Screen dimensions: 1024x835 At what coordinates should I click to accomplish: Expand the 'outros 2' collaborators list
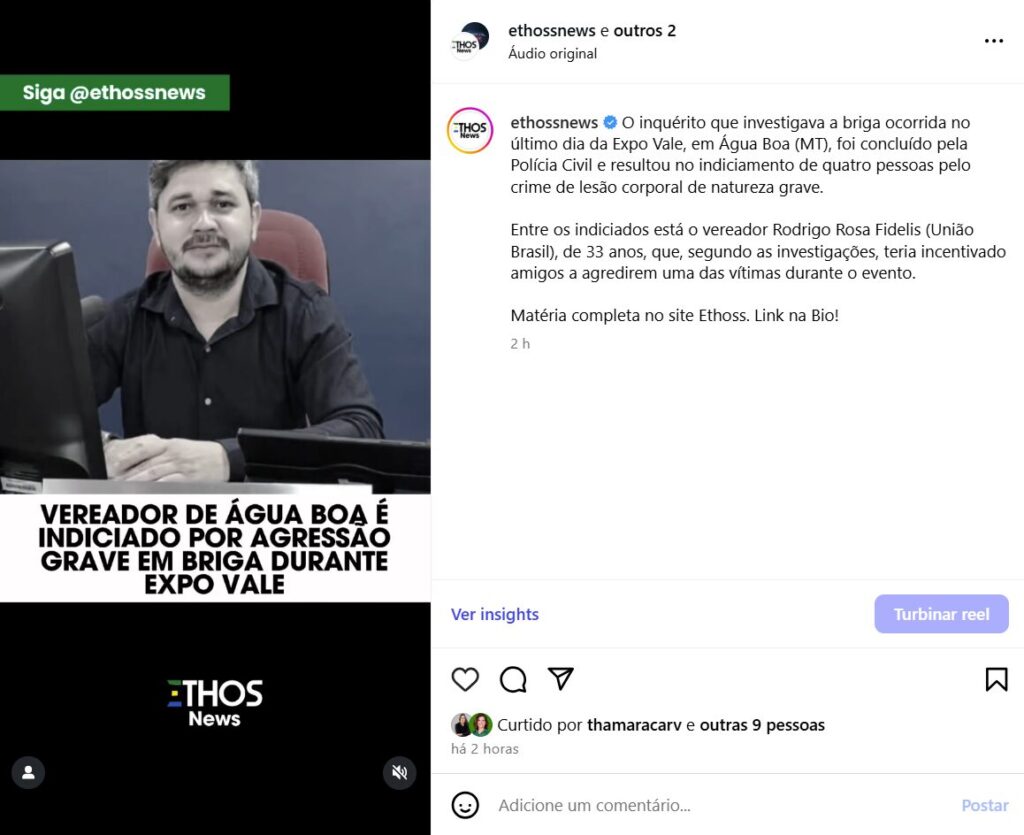point(645,31)
